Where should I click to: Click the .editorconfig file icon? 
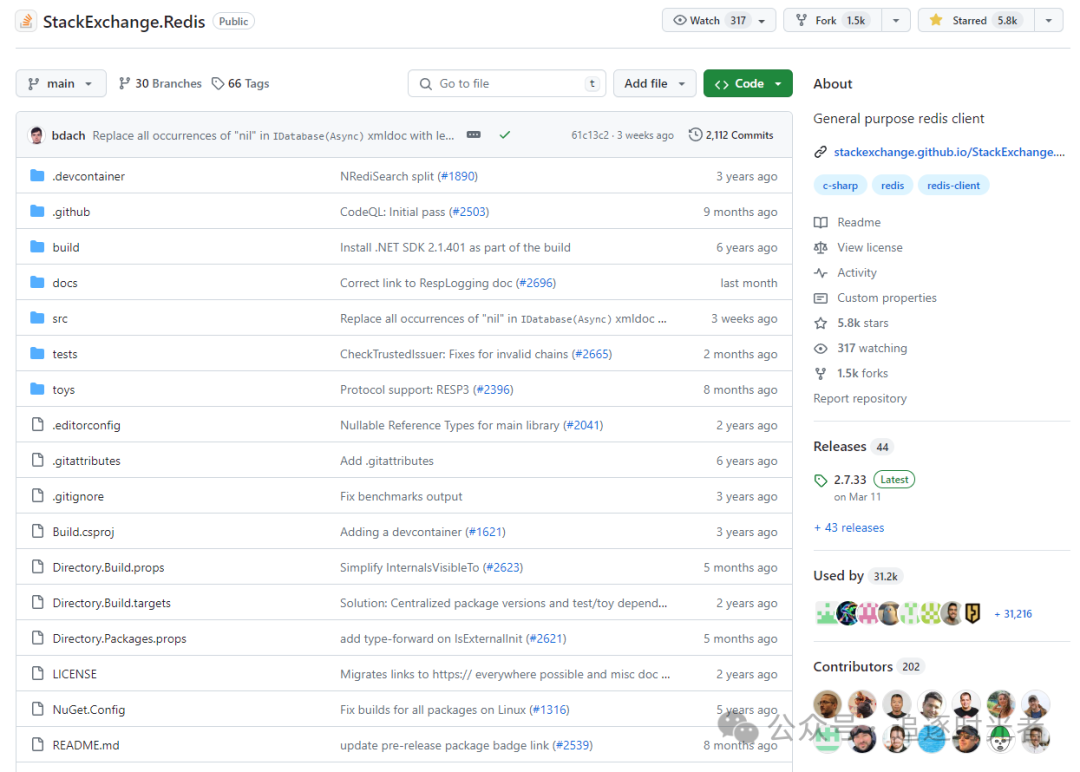(x=38, y=424)
